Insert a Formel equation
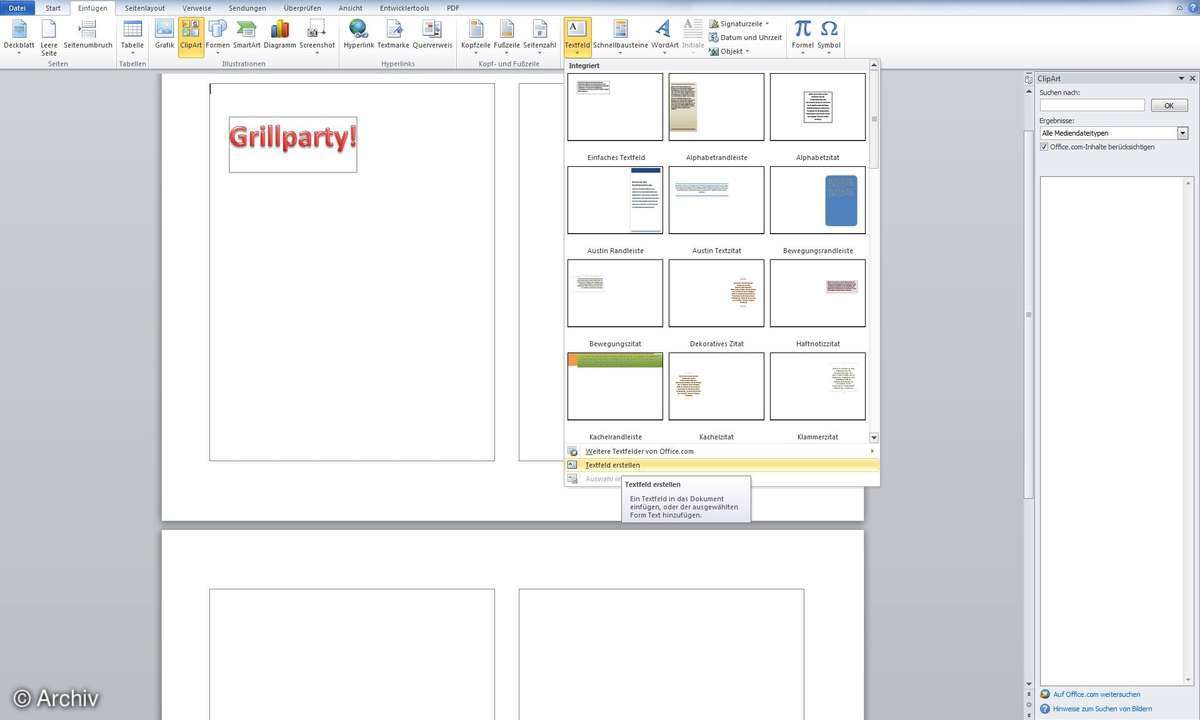Viewport: 1200px width, 720px height. tap(803, 35)
